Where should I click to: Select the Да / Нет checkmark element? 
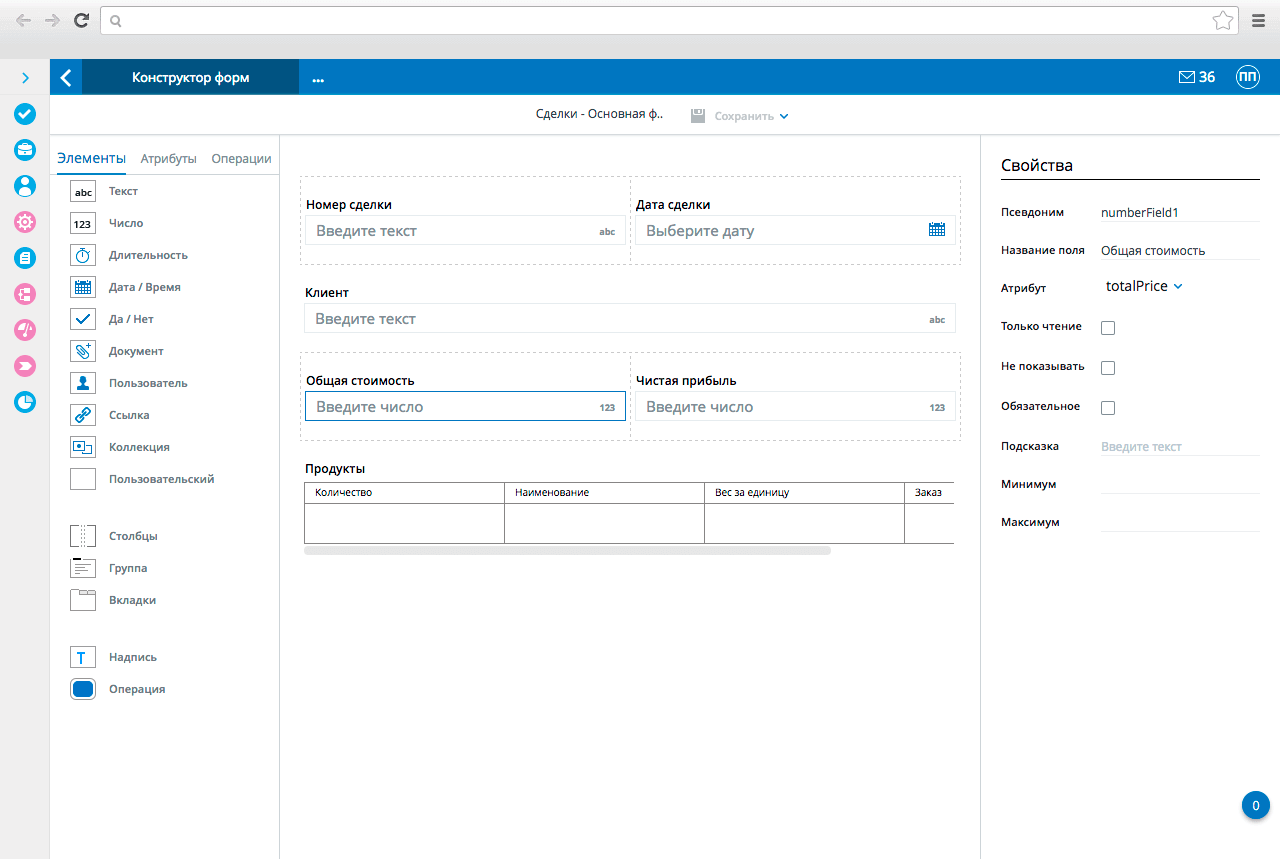click(83, 319)
